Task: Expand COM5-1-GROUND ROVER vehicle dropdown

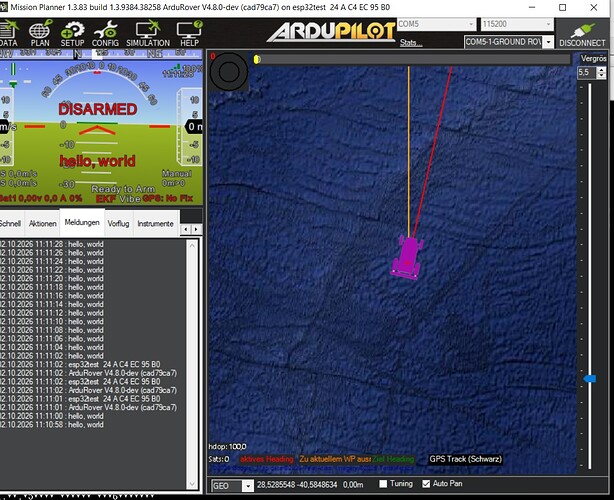Action: [549, 42]
